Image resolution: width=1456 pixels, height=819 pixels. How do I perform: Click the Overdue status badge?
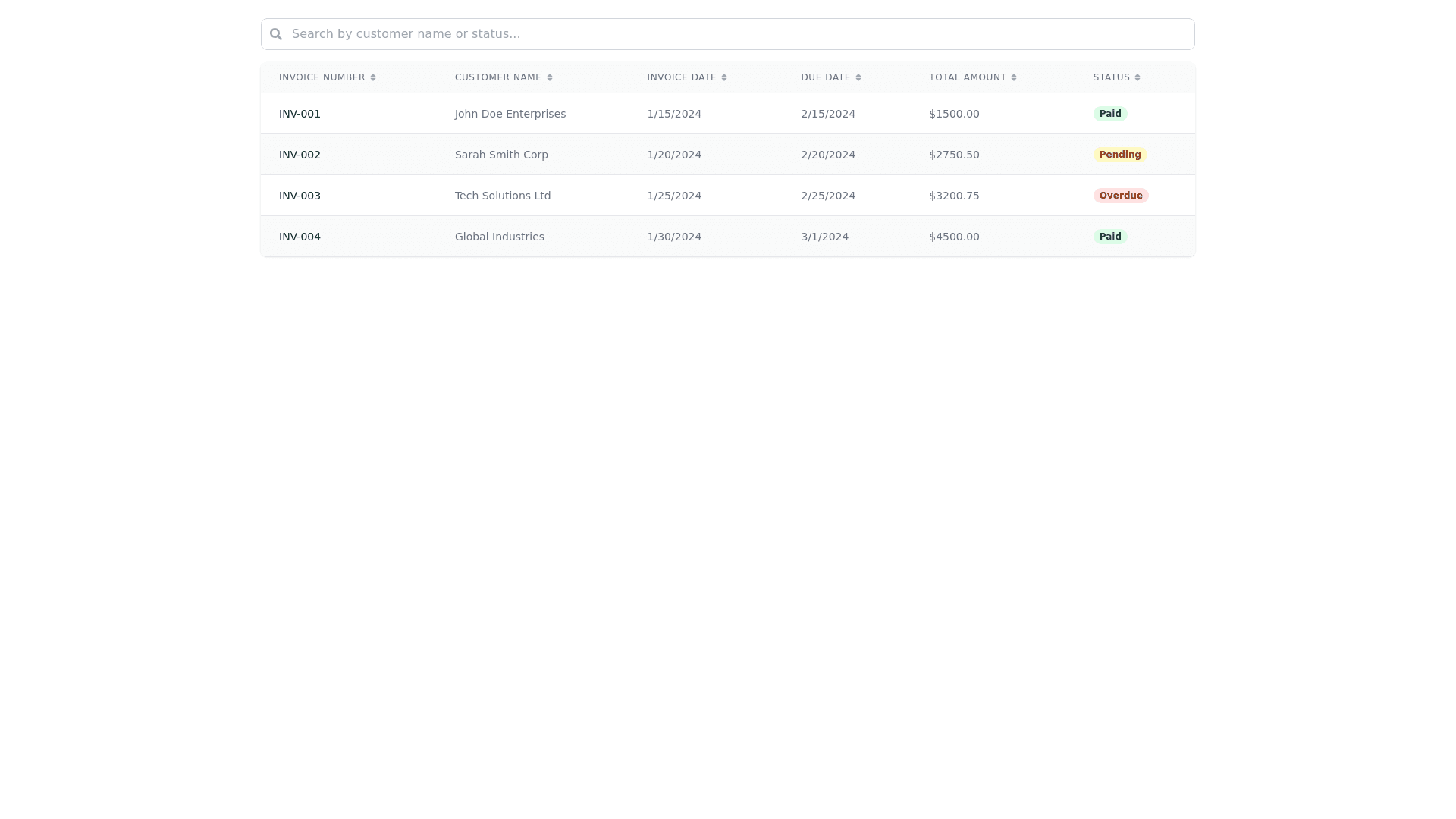click(x=1121, y=196)
